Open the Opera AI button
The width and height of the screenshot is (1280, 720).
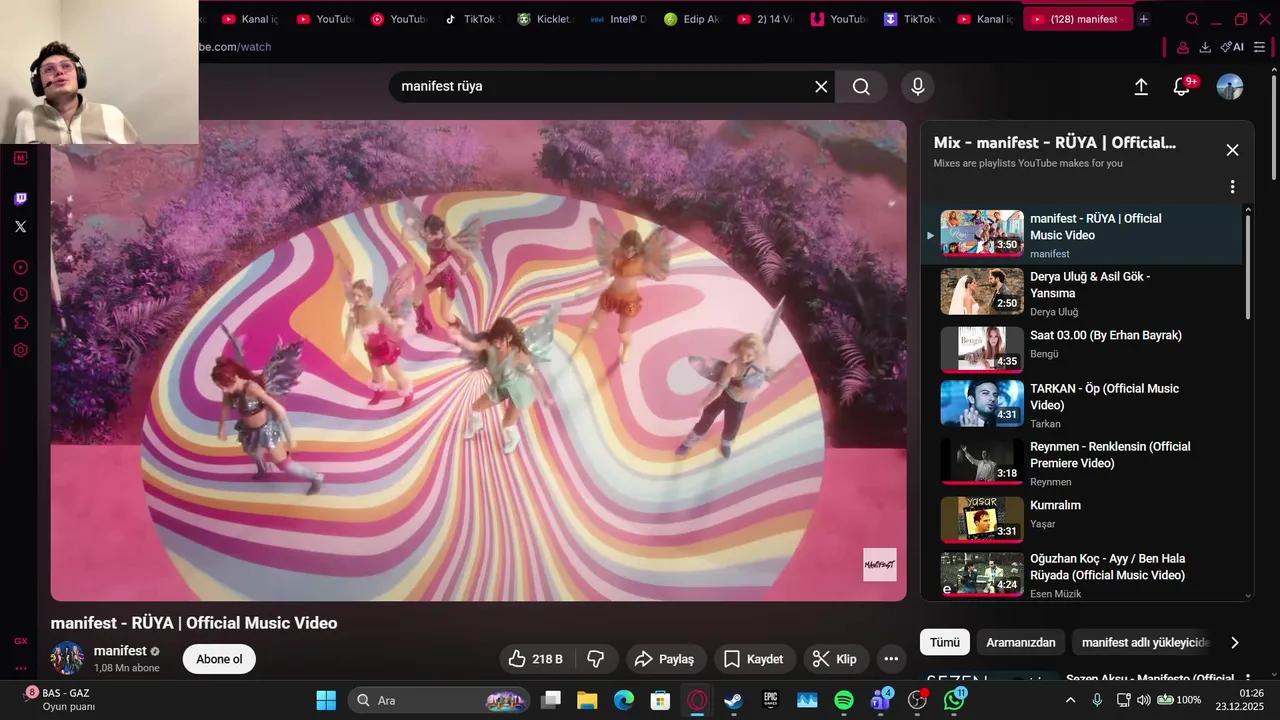[x=1232, y=47]
